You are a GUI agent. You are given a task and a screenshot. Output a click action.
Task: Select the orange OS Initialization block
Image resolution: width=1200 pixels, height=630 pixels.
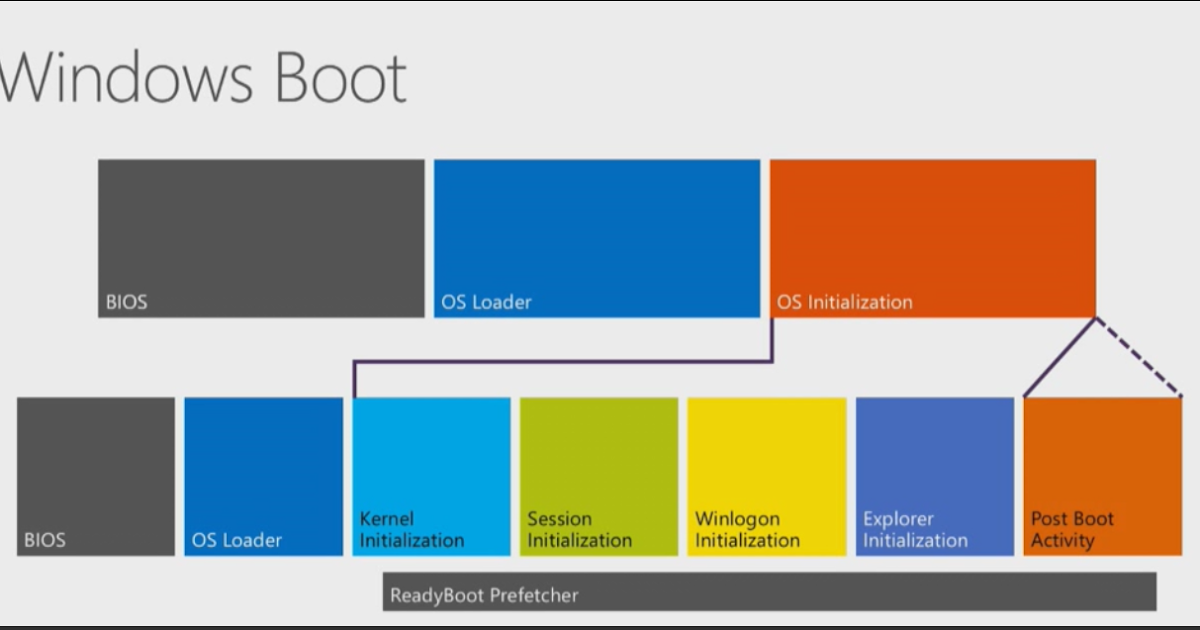(932, 235)
